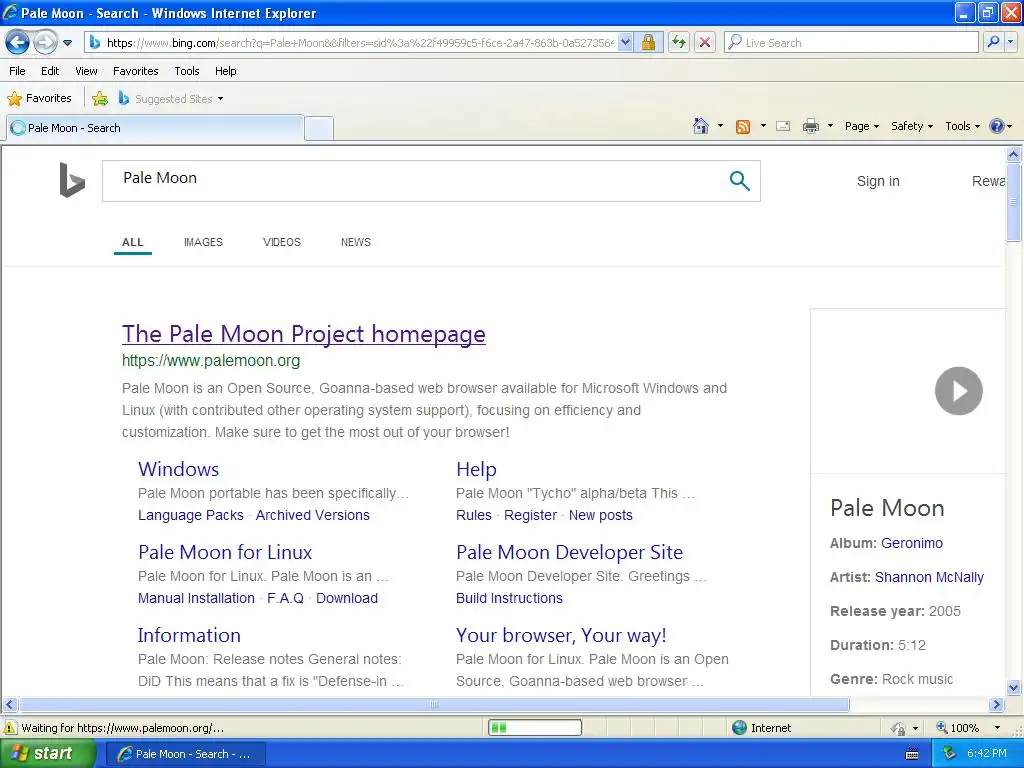Click the horizontal scrollbar right arrow
This screenshot has width=1024, height=768.
click(x=996, y=705)
